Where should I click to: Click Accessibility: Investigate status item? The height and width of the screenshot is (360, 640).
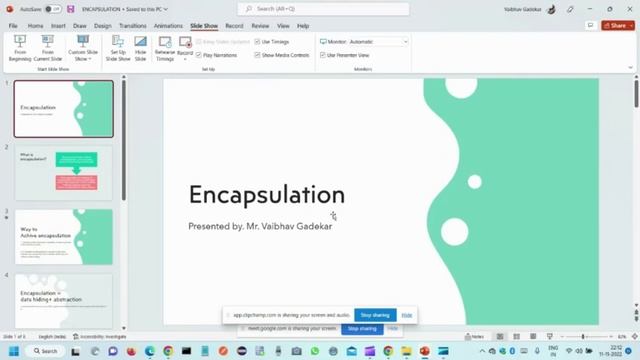pos(99,336)
